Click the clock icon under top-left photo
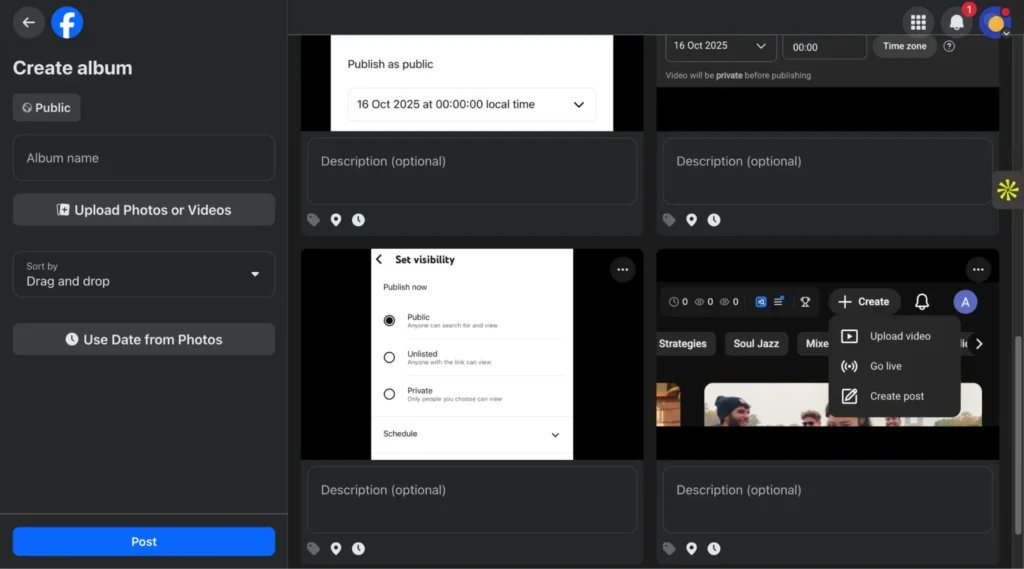1024x569 pixels. pyautogui.click(x=358, y=220)
